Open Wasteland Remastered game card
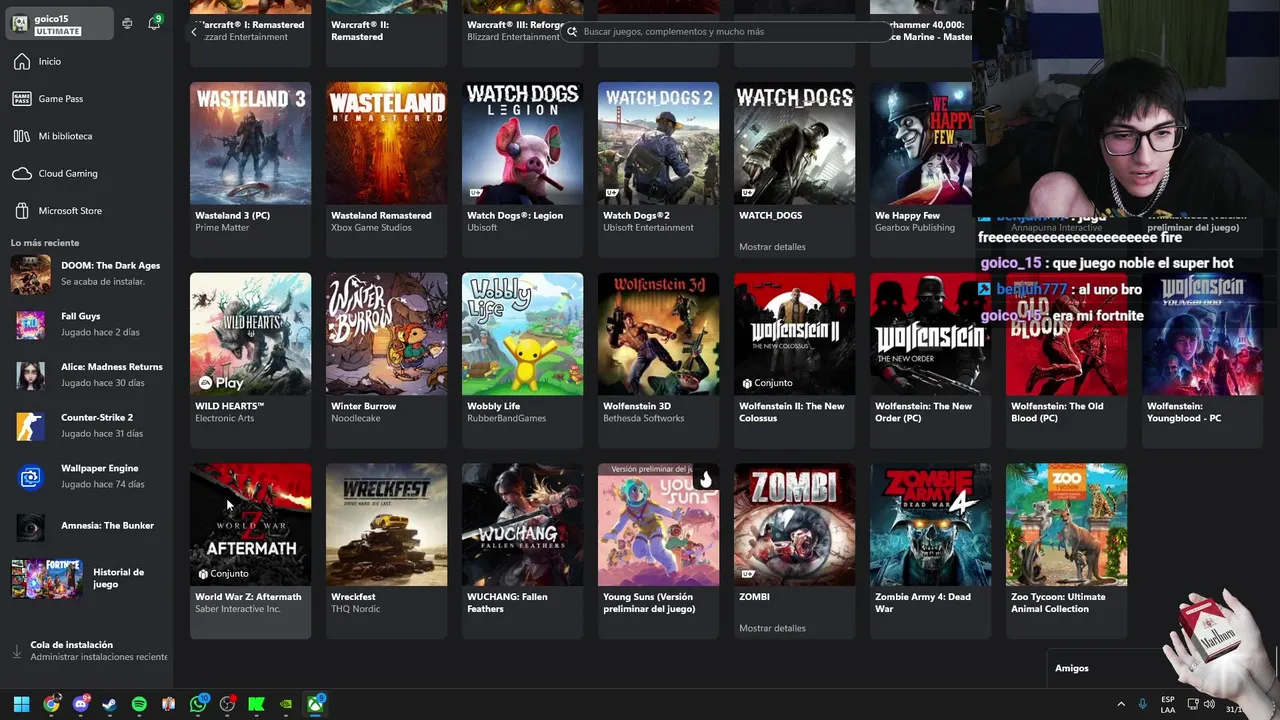 coord(386,169)
